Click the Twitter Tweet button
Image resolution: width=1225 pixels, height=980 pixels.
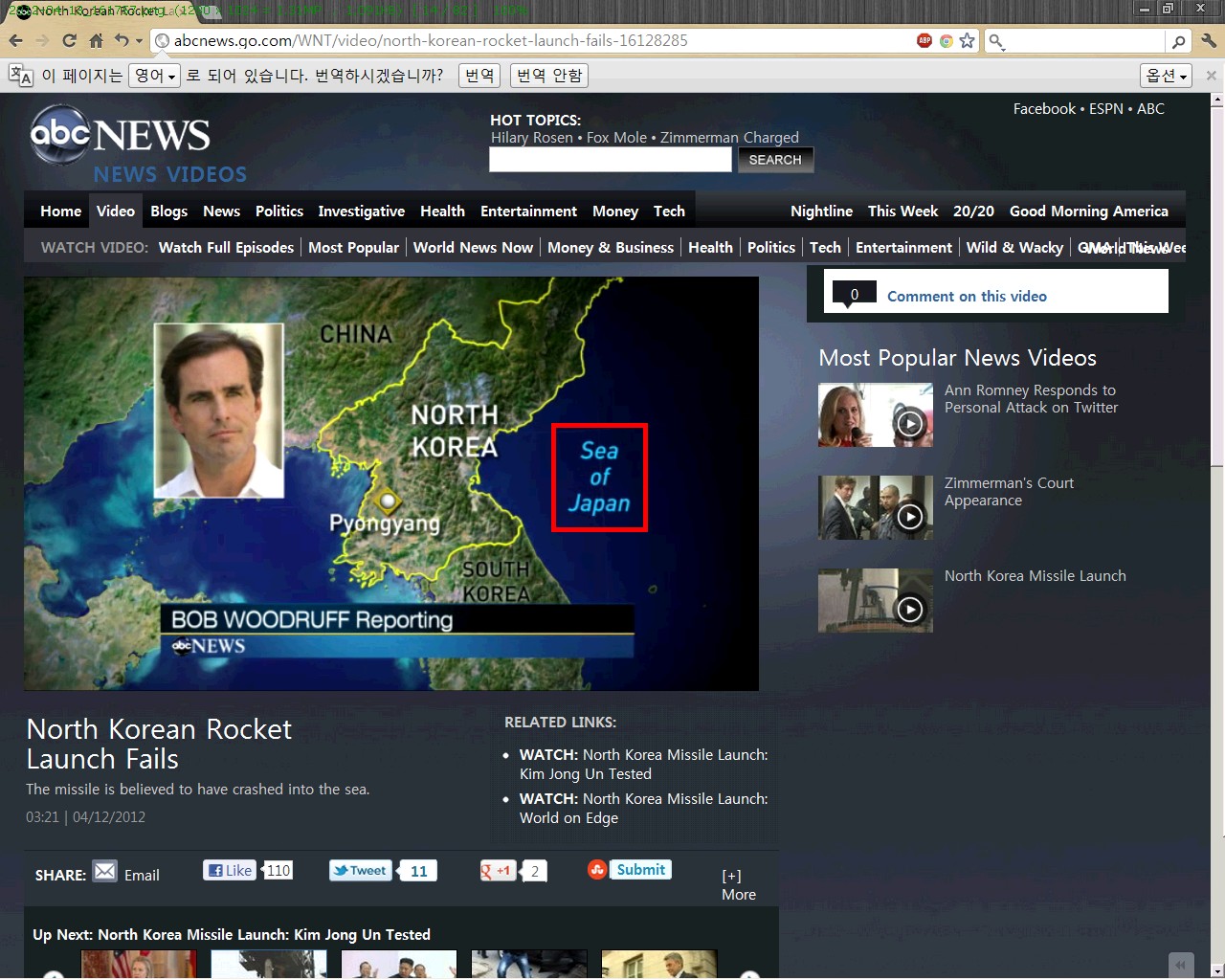point(361,871)
